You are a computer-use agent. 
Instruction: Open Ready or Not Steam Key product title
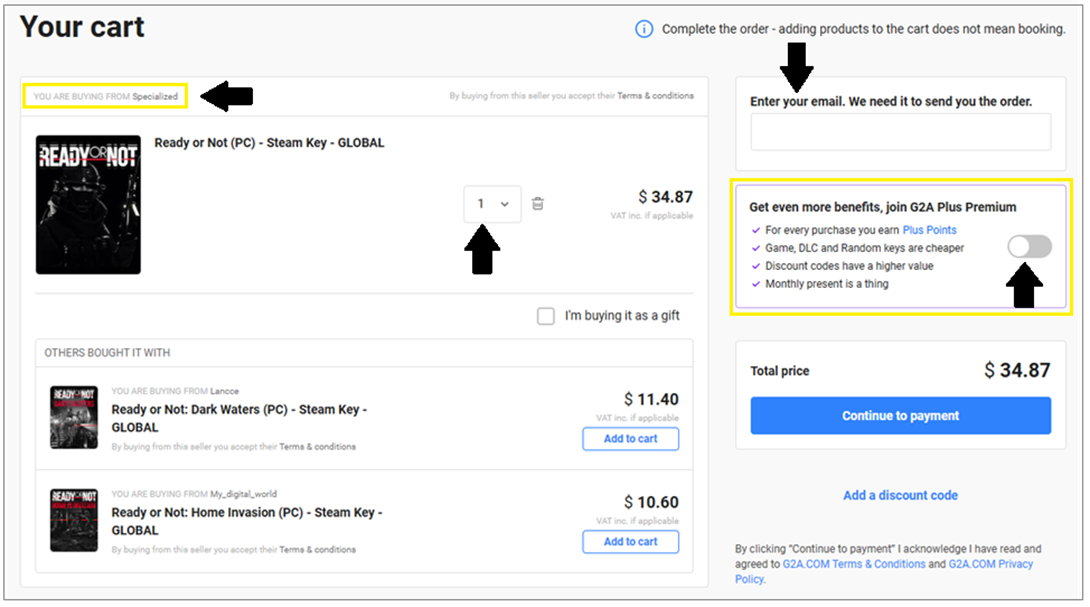pos(269,143)
